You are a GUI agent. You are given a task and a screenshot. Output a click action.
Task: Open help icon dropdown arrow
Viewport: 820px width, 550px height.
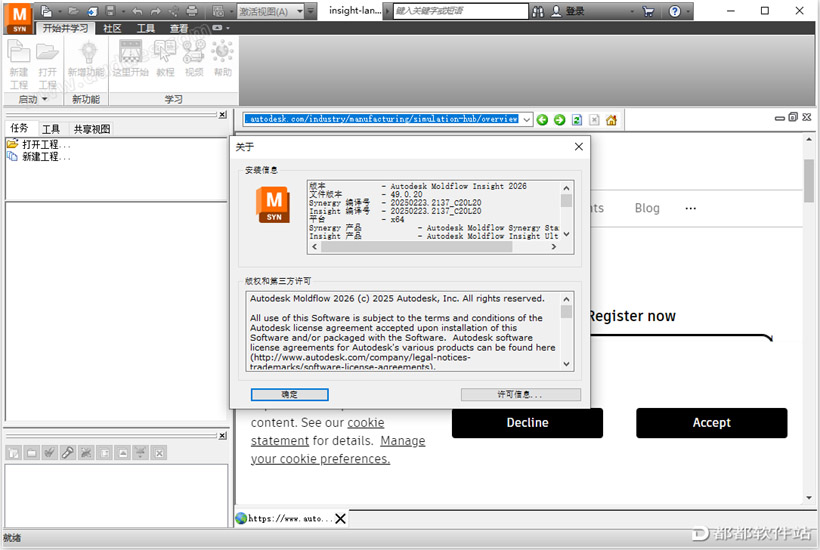coord(688,11)
